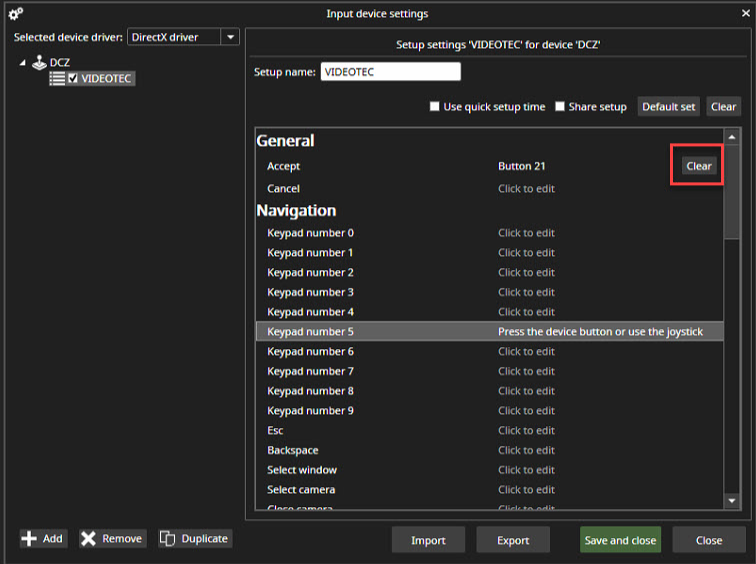Check the Share setup option
756x564 pixels.
(x=560, y=107)
